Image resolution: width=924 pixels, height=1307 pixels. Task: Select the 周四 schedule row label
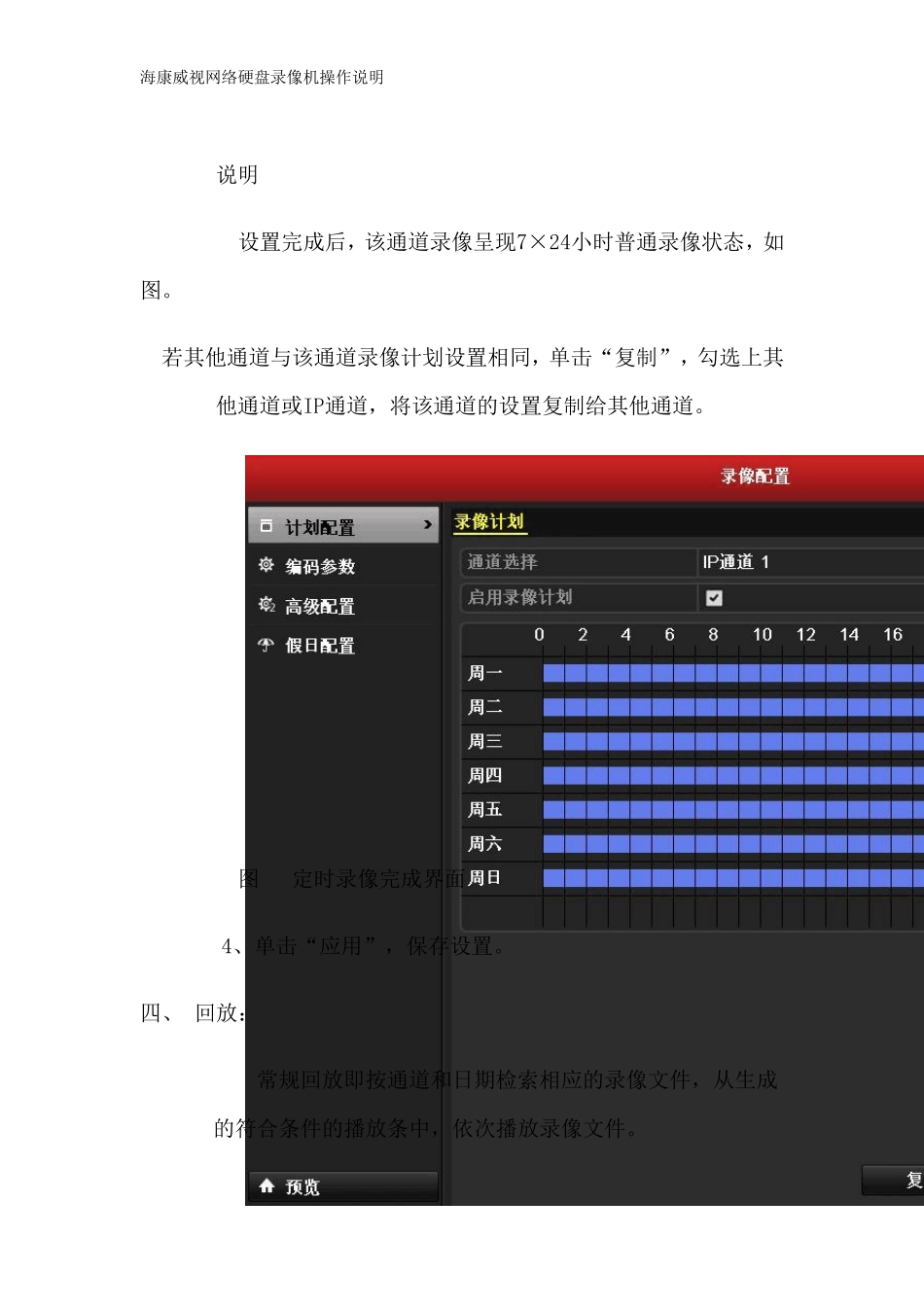(x=485, y=775)
